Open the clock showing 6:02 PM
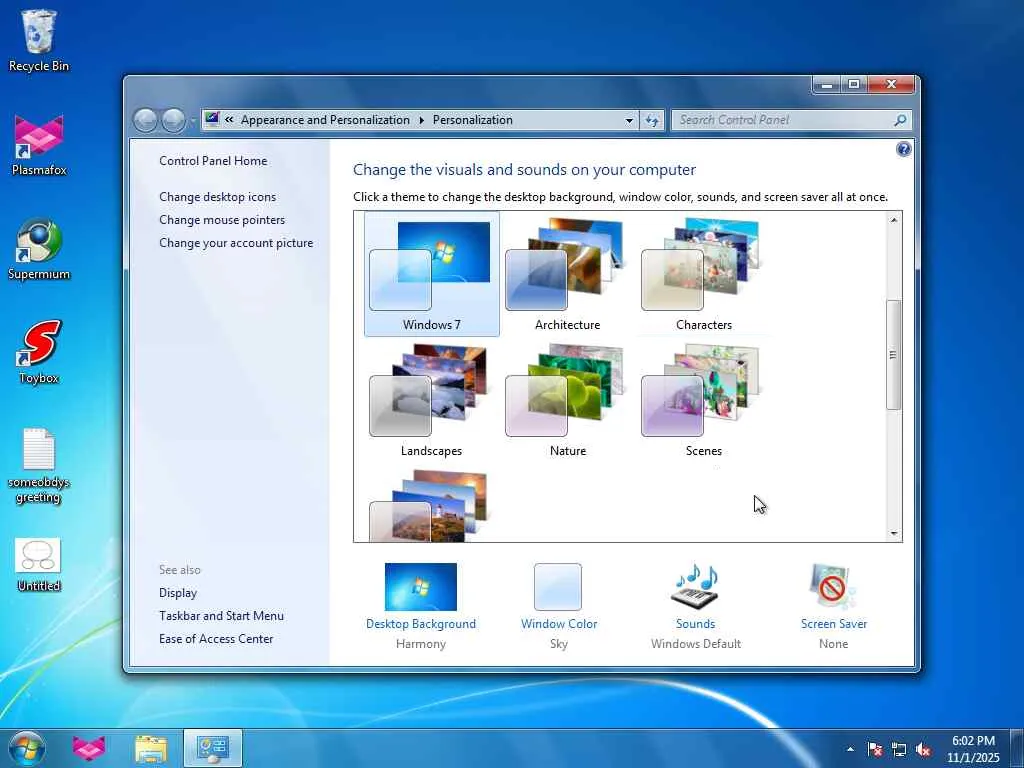1024x768 pixels. (973, 749)
